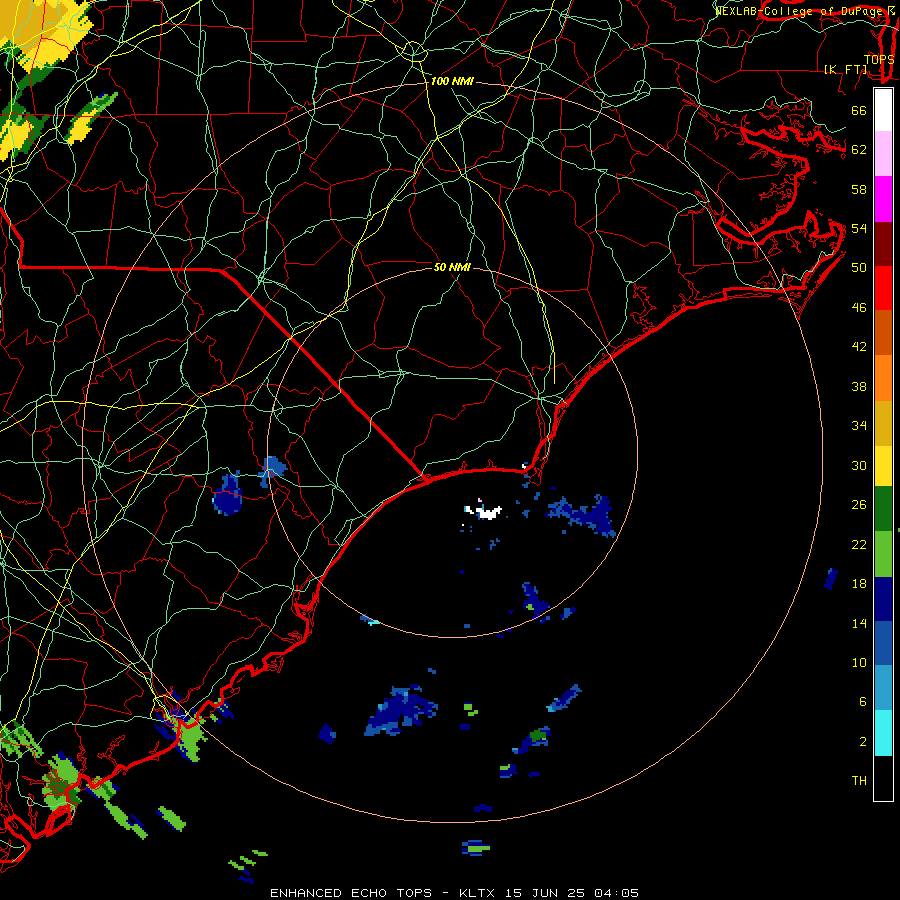Click the light green legend swatch
This screenshot has height=900, width=900.
click(883, 554)
